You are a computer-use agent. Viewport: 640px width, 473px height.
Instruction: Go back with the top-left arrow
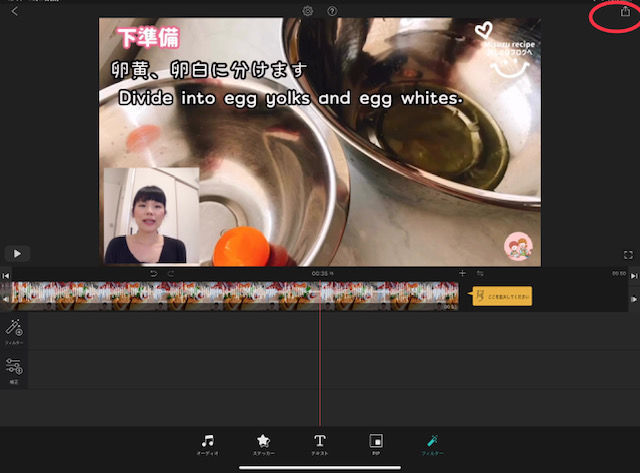tap(14, 11)
